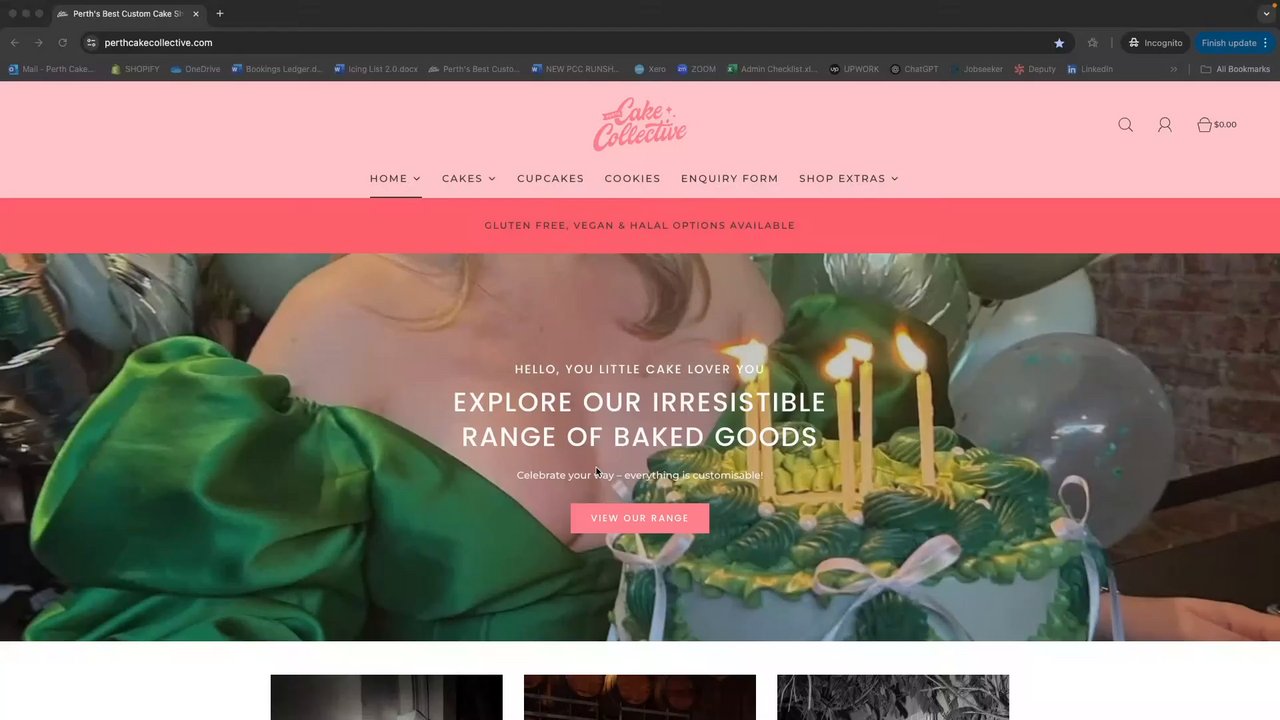Reload the page using the refresh icon

click(62, 43)
